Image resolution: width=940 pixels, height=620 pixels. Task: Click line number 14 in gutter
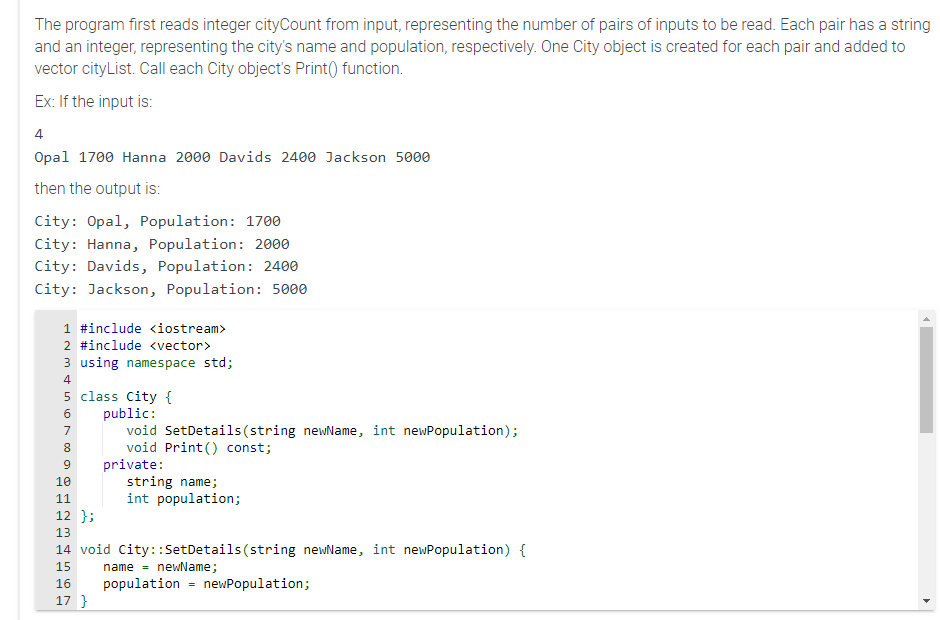[63, 549]
